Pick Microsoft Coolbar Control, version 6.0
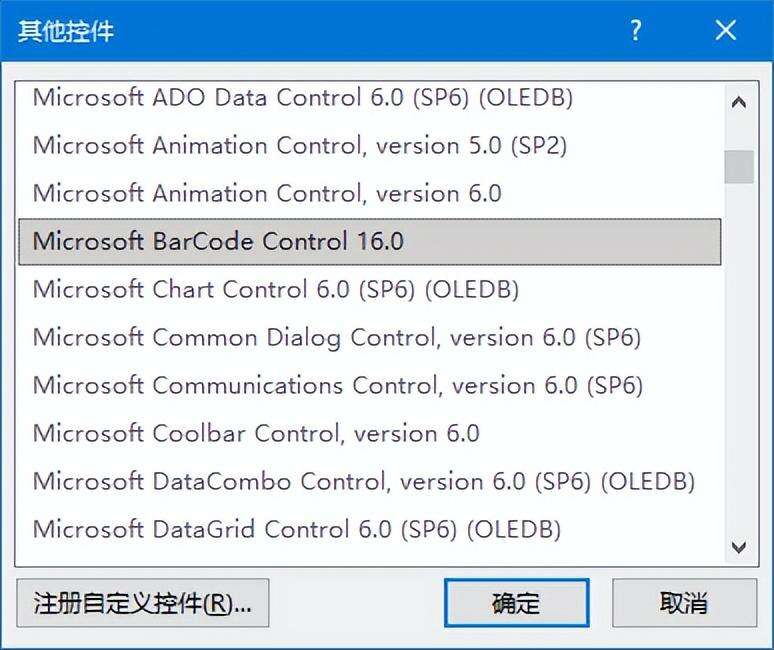Viewport: 774px width, 650px height. pyautogui.click(x=370, y=433)
